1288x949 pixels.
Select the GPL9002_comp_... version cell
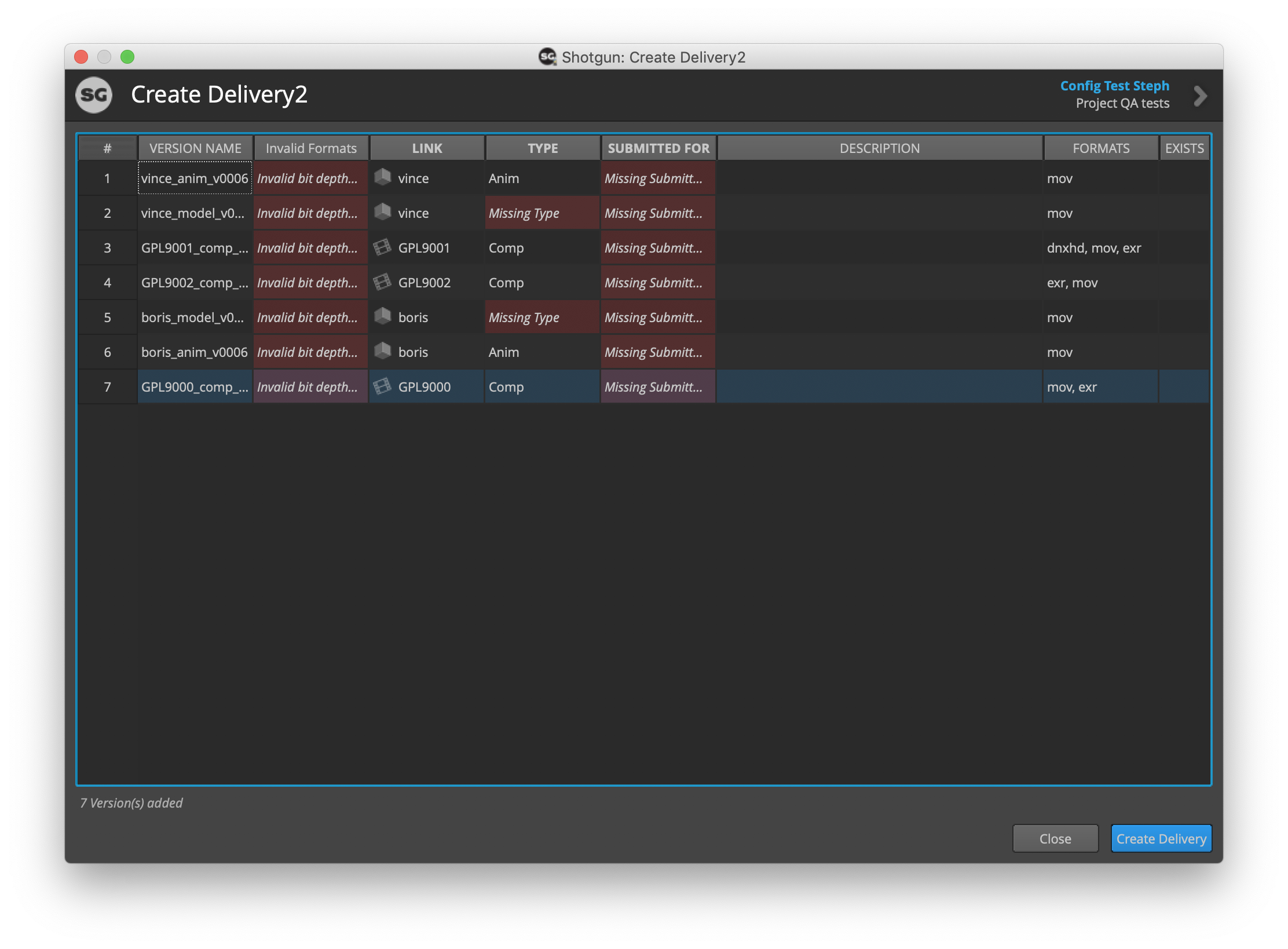pos(195,282)
